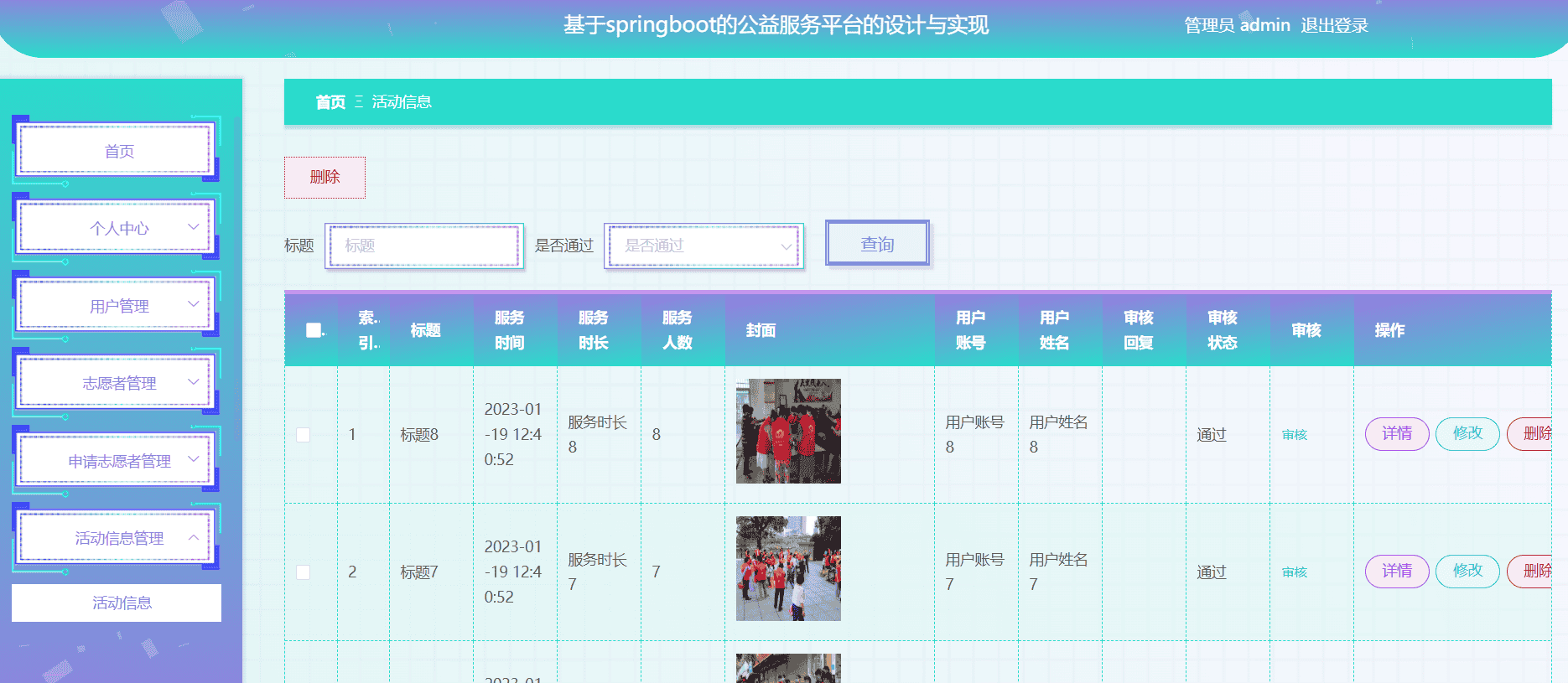Expand the 志愿者管理 sidebar menu
Screen dimensions: 1568x683
point(116,382)
